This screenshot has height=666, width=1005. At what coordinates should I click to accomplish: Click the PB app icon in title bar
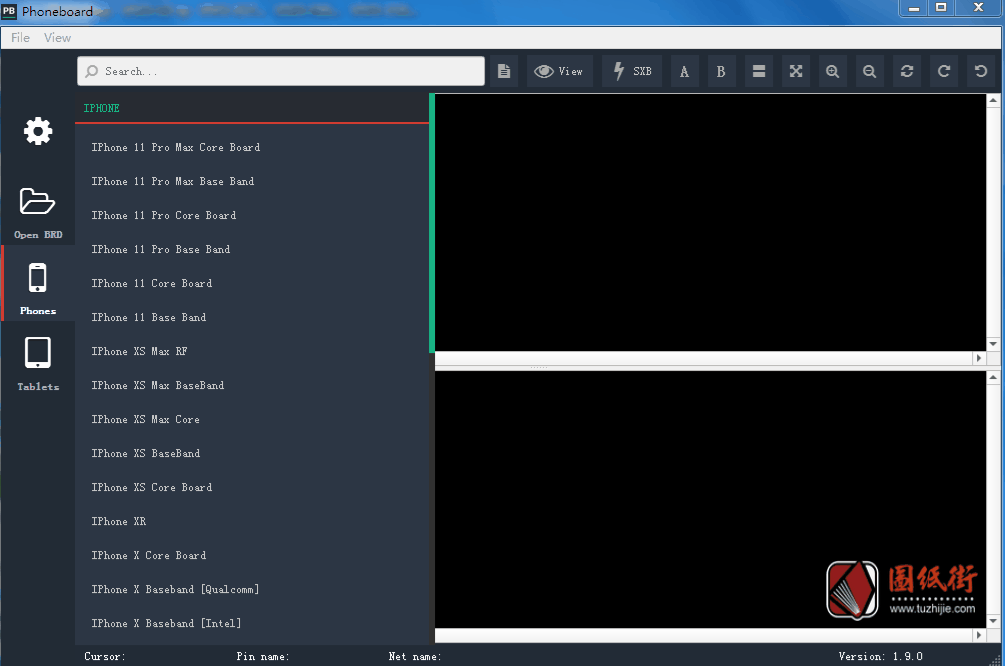click(9, 11)
